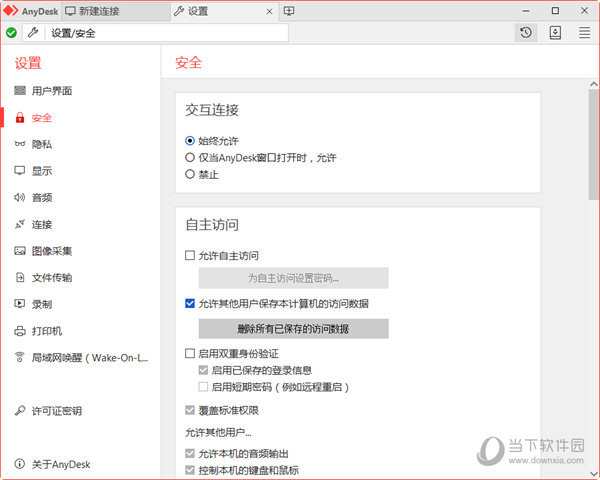This screenshot has height=480, width=600.
Task: Open the address book icon
Action: (555, 33)
